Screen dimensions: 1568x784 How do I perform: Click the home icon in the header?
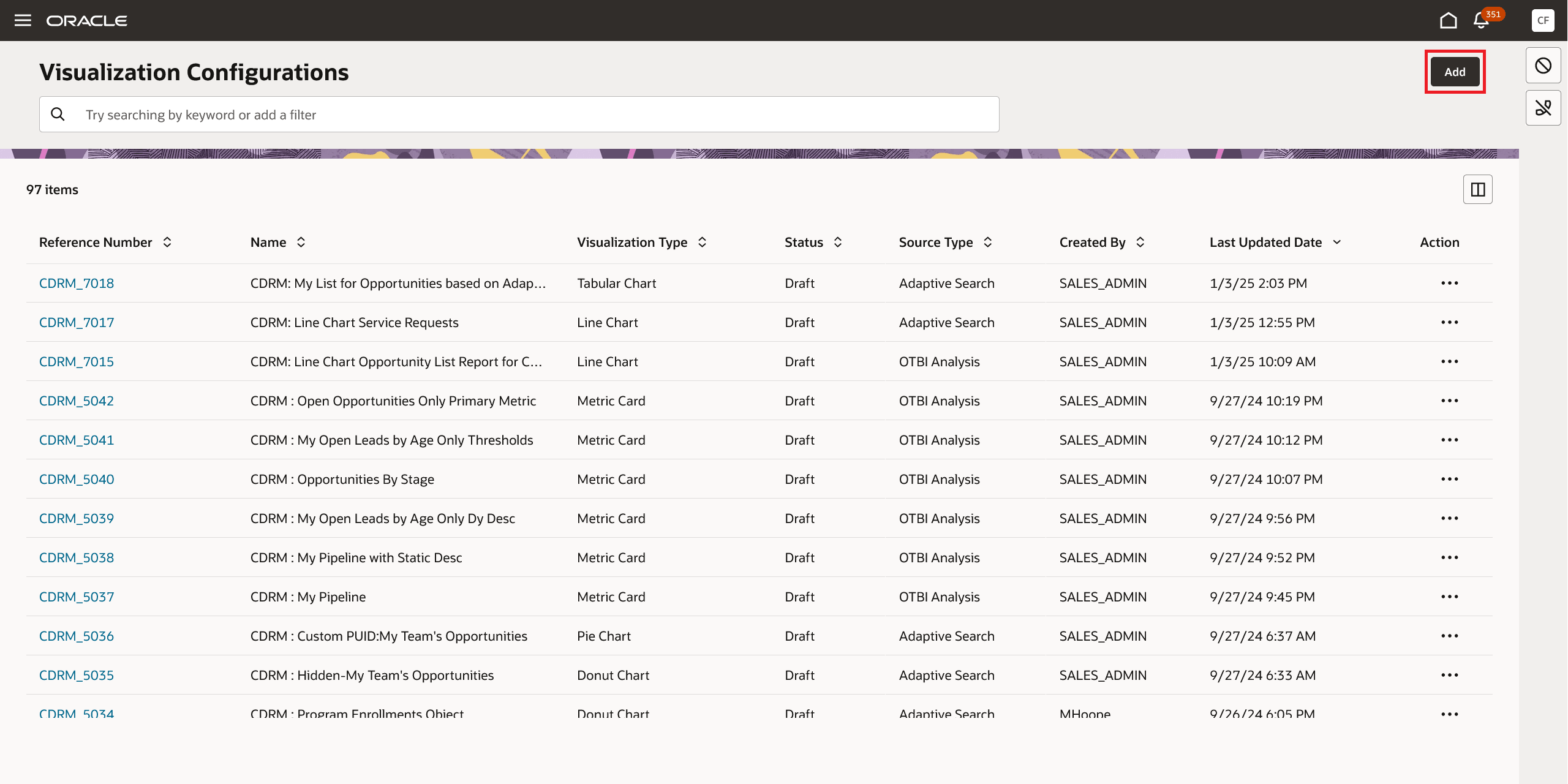coord(1449,20)
